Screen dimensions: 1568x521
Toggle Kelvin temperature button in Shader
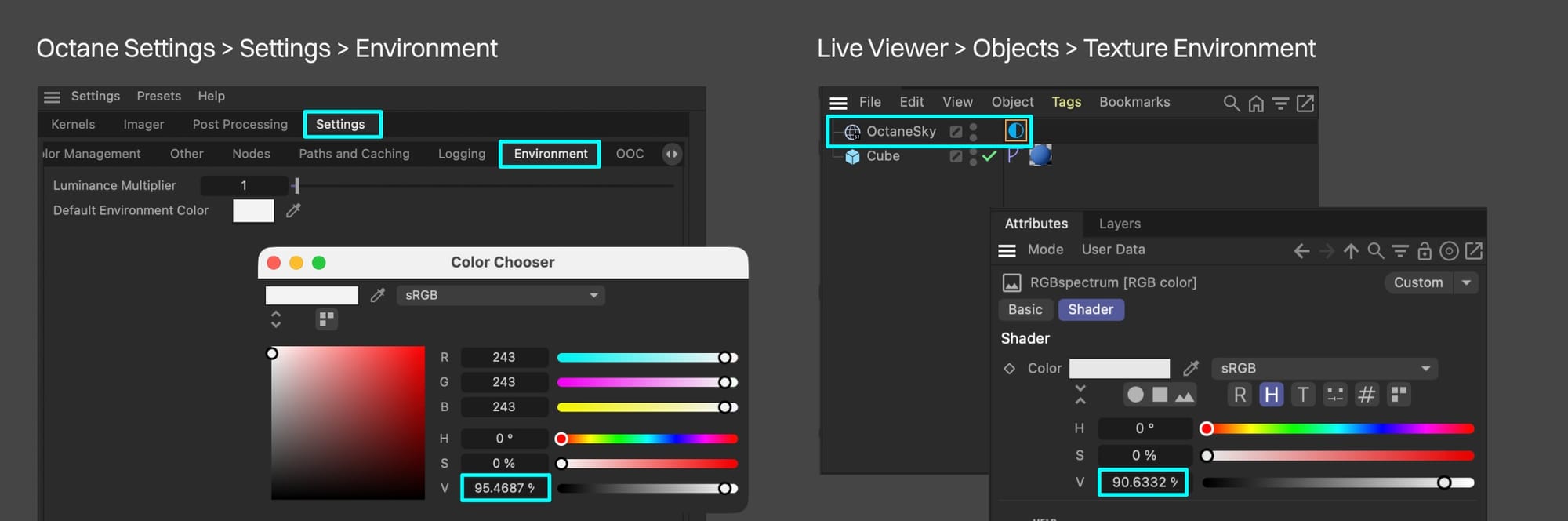coord(1303,395)
